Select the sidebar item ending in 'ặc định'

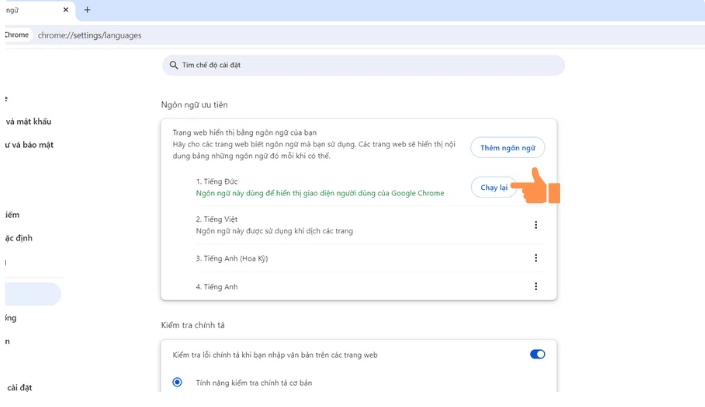click(x=19, y=238)
